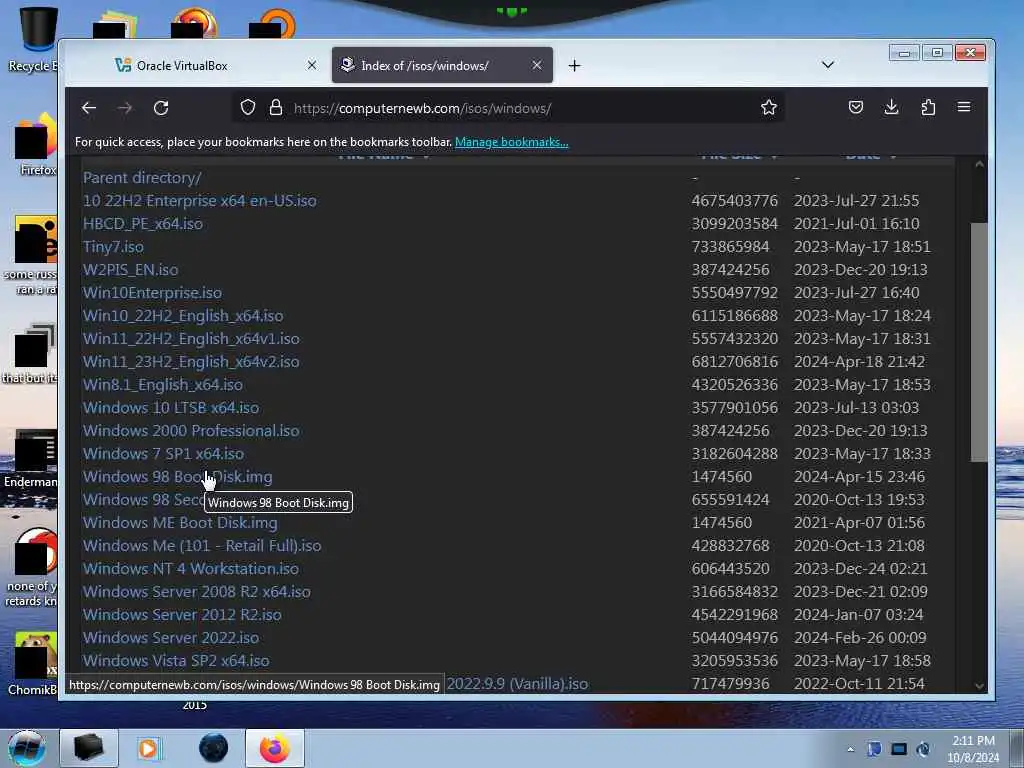Click Windows 2000 Professional.iso link
Image resolution: width=1024 pixels, height=768 pixels.
click(x=191, y=430)
